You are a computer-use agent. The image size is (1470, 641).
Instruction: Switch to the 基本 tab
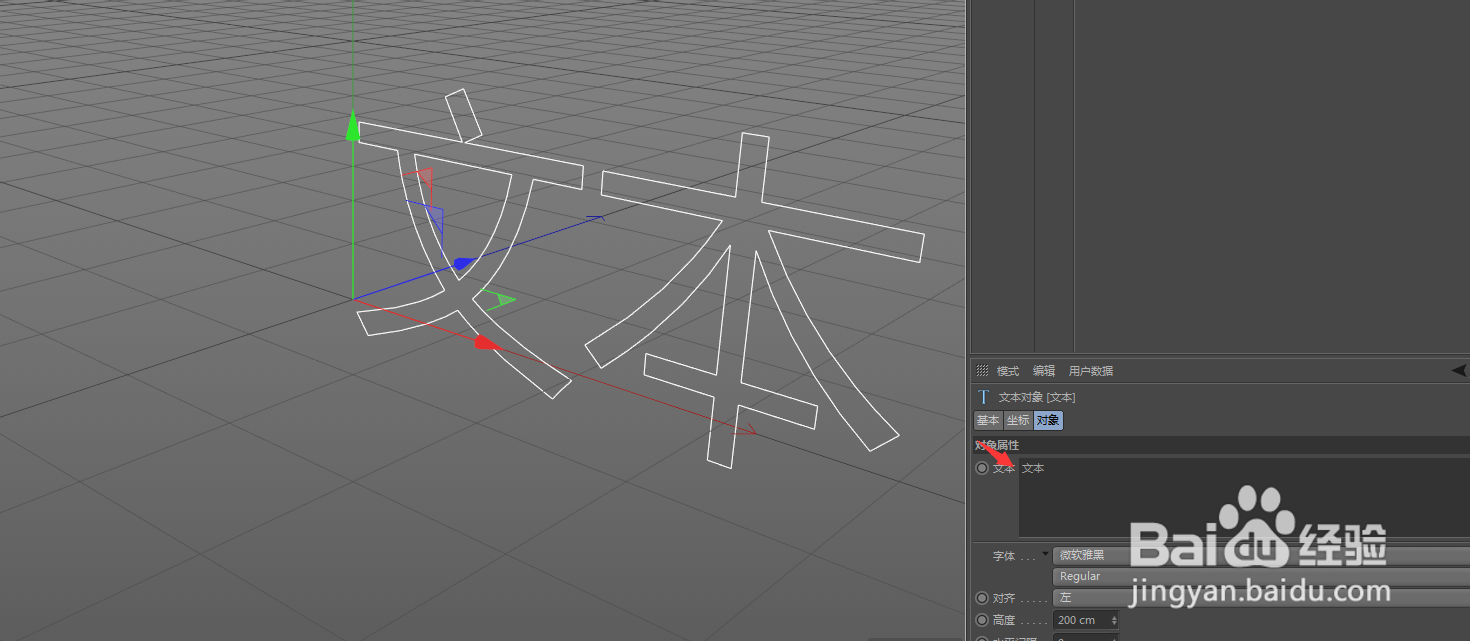[x=988, y=421]
